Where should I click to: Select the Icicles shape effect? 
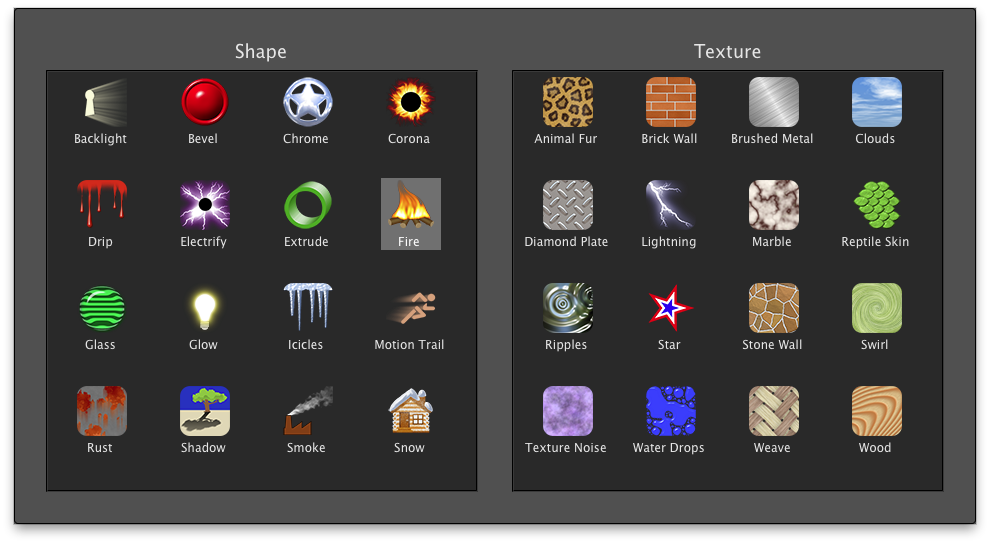(x=307, y=309)
